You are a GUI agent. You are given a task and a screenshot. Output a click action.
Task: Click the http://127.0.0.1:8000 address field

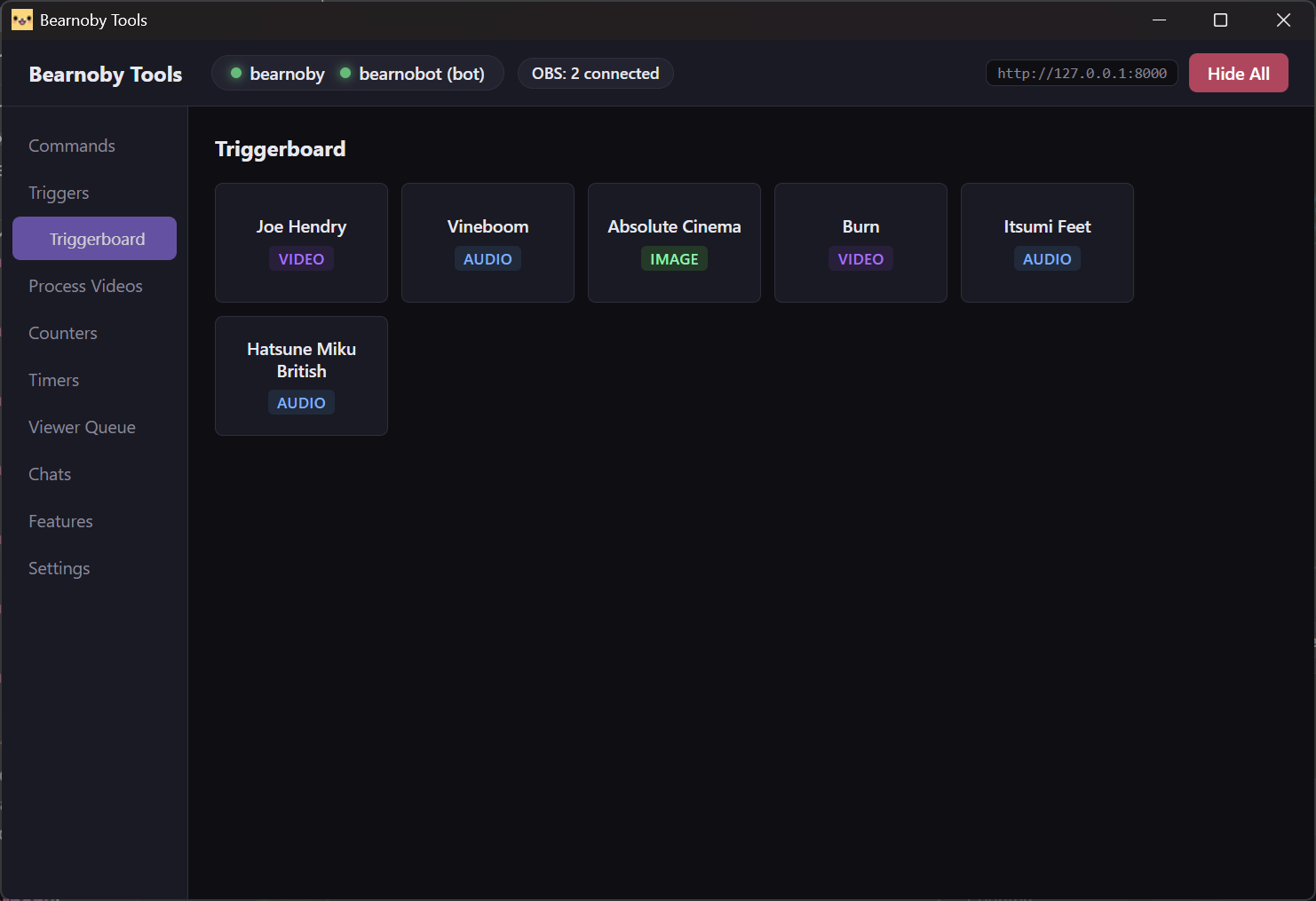(x=1082, y=73)
